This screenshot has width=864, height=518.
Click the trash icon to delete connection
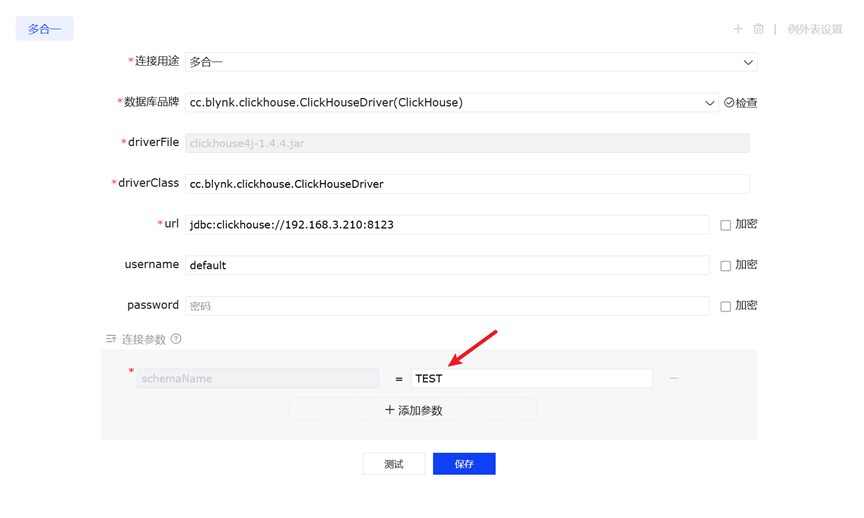tap(758, 29)
